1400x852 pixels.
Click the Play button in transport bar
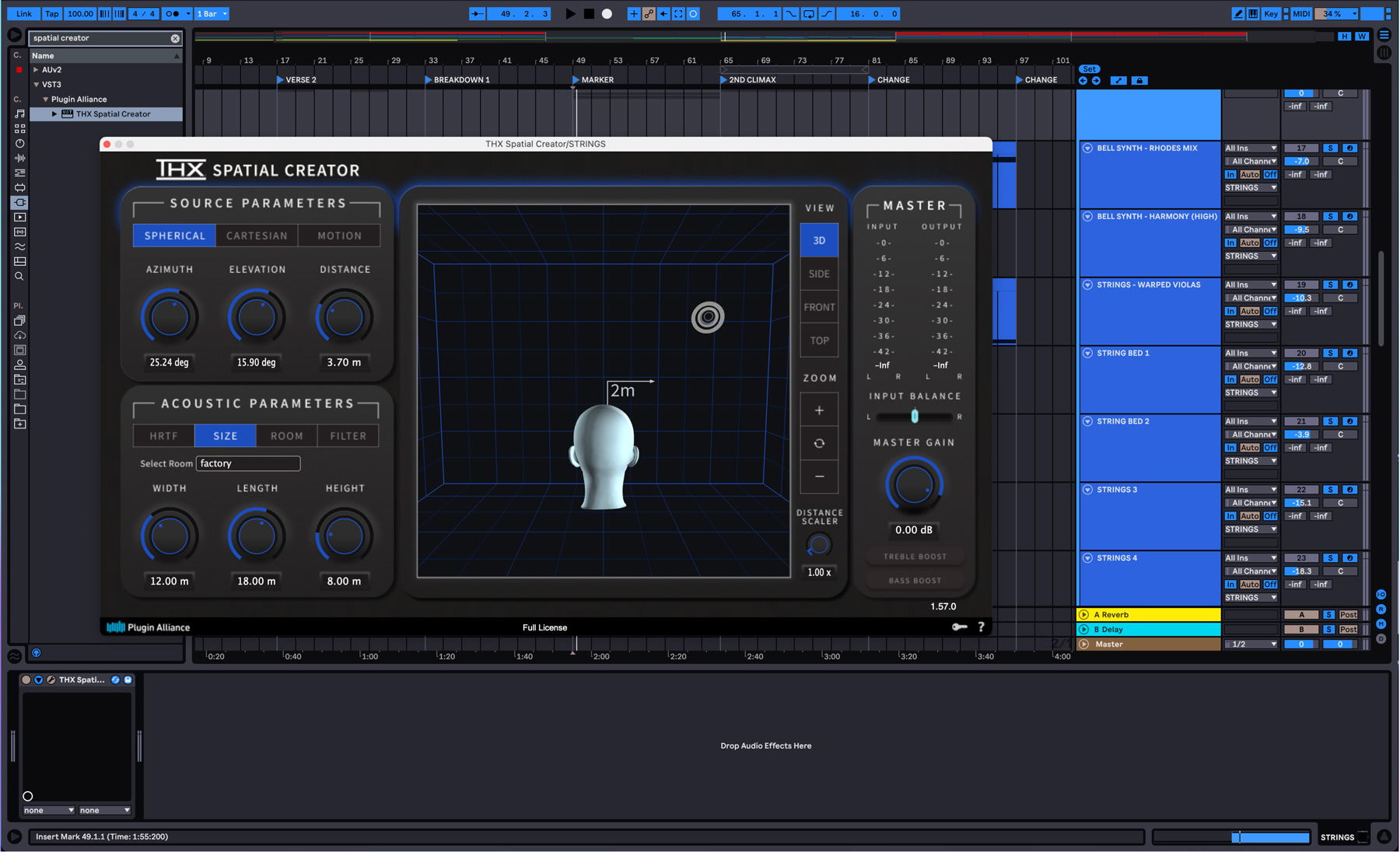click(570, 13)
